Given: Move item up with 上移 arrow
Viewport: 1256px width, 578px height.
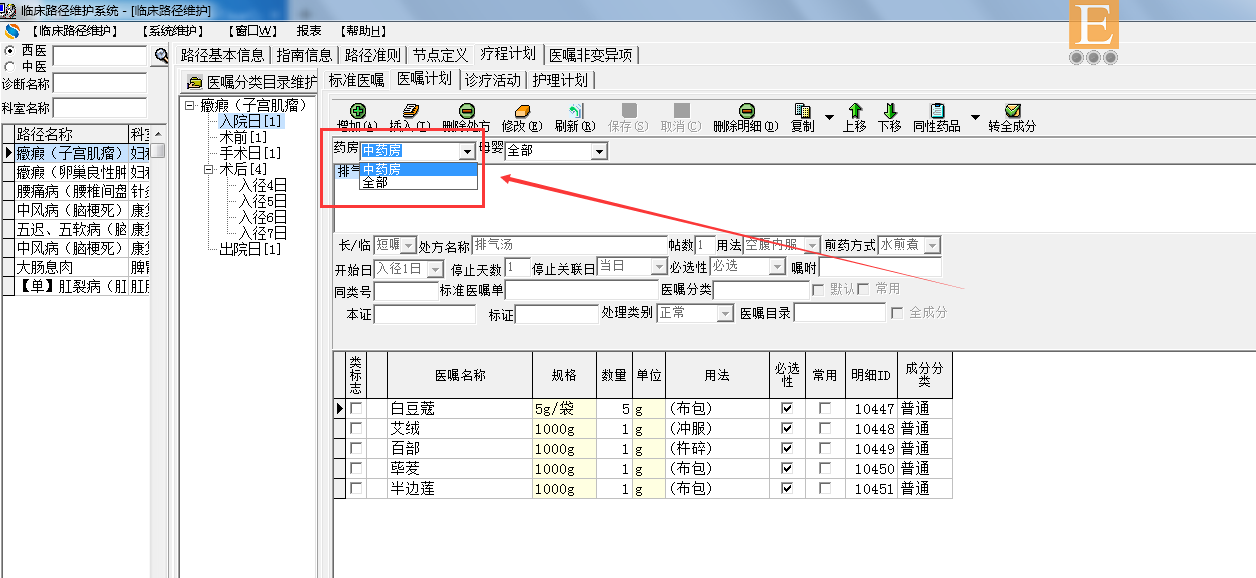Looking at the screenshot, I should (855, 111).
